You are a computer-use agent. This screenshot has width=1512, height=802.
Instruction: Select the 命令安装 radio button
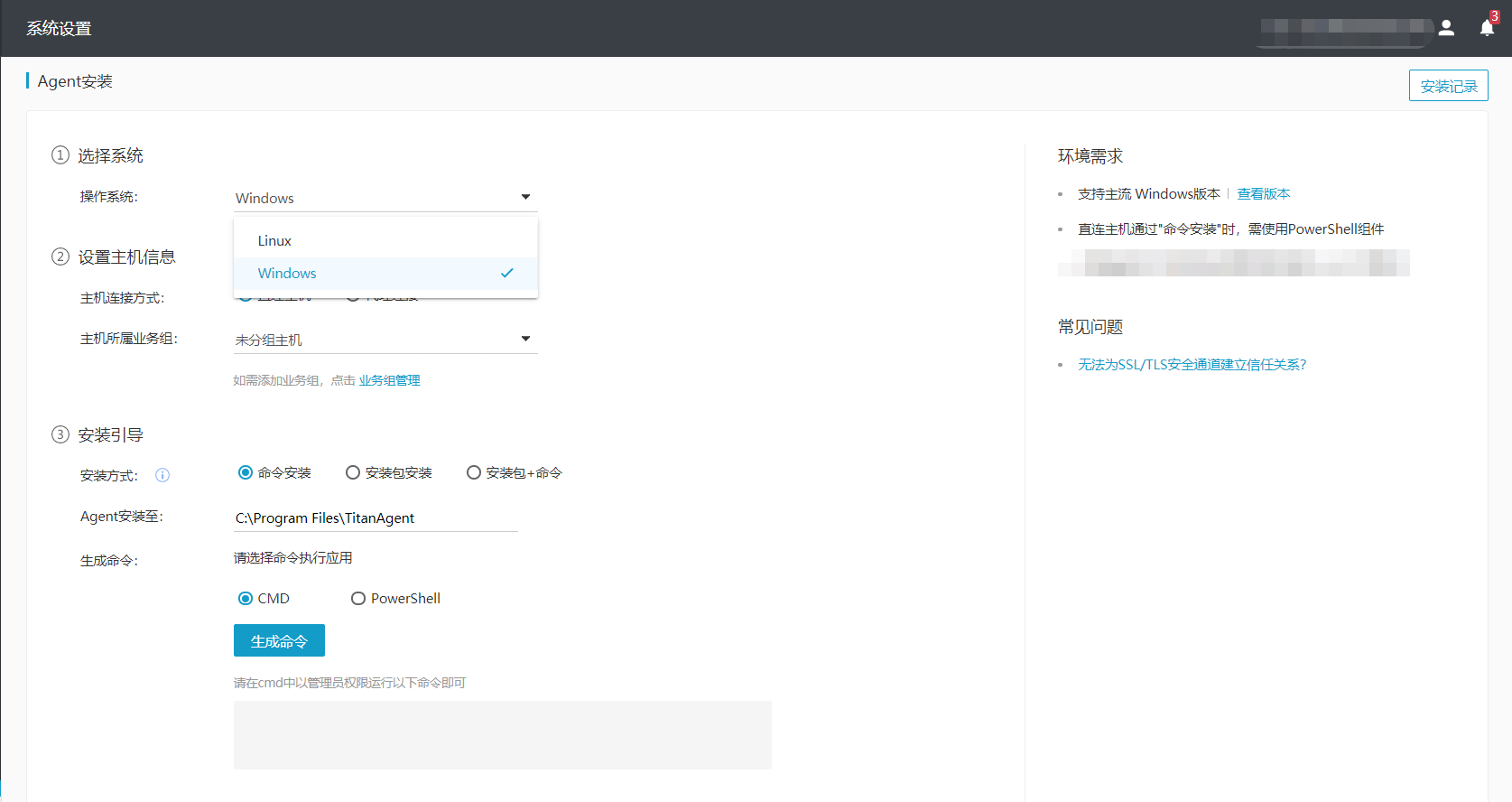point(246,472)
